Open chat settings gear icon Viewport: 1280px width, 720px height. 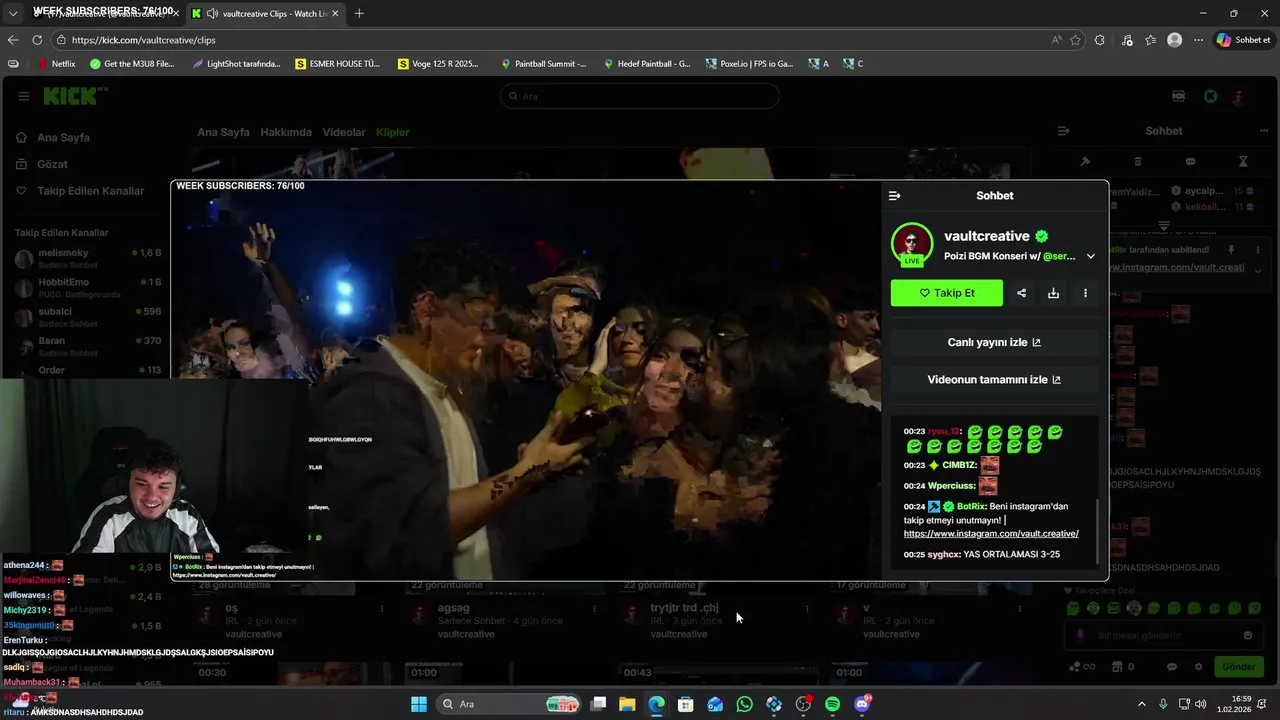(1199, 667)
